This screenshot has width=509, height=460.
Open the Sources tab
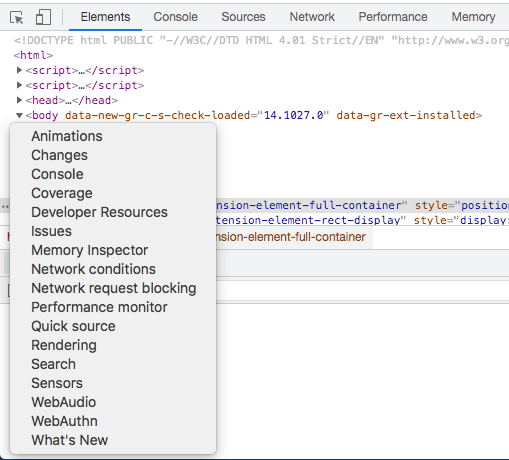[x=243, y=17]
